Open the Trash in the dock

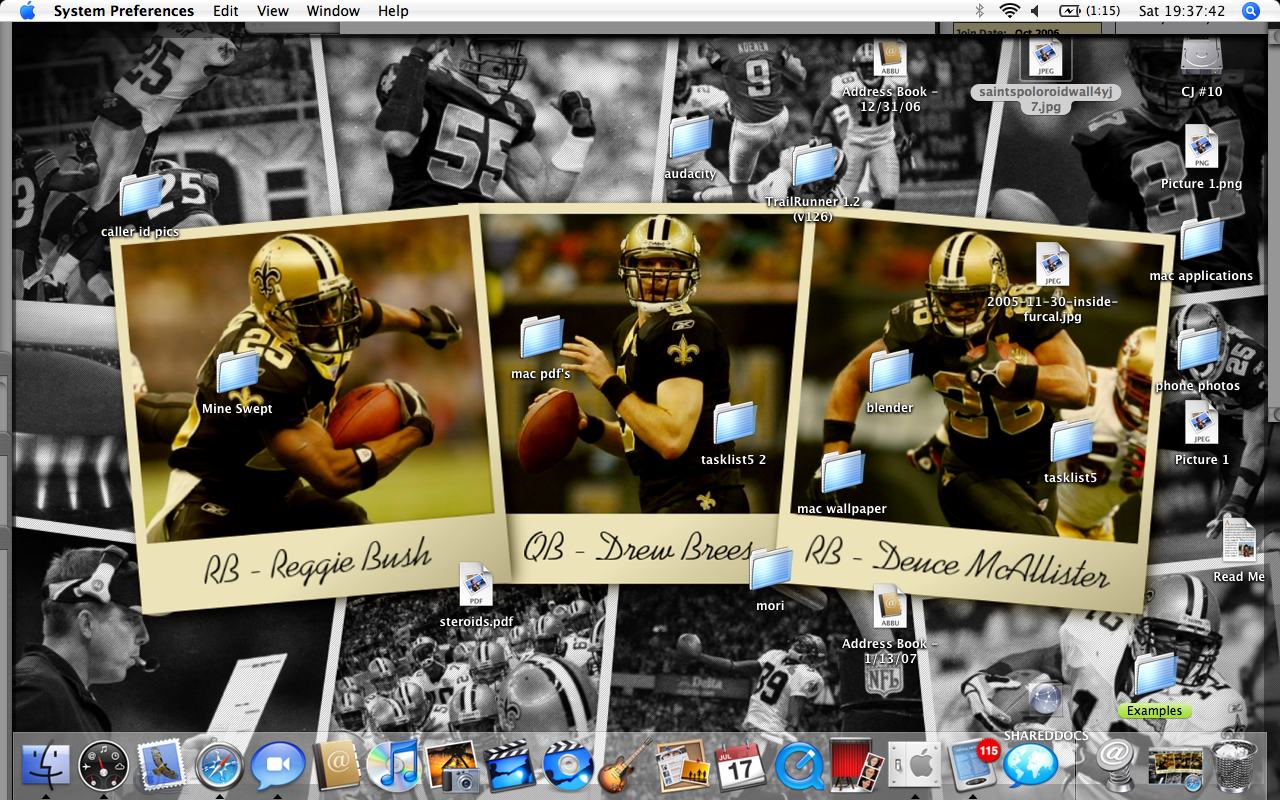point(1234,766)
